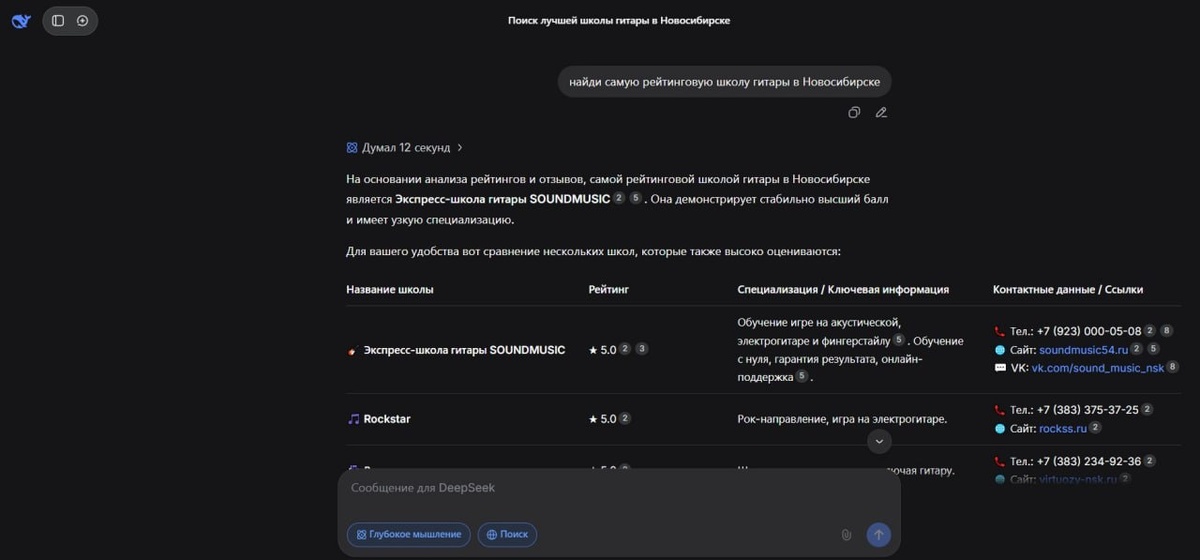Open citation 8 next to the VK link
Viewport: 1200px width, 560px height.
[x=1173, y=368]
